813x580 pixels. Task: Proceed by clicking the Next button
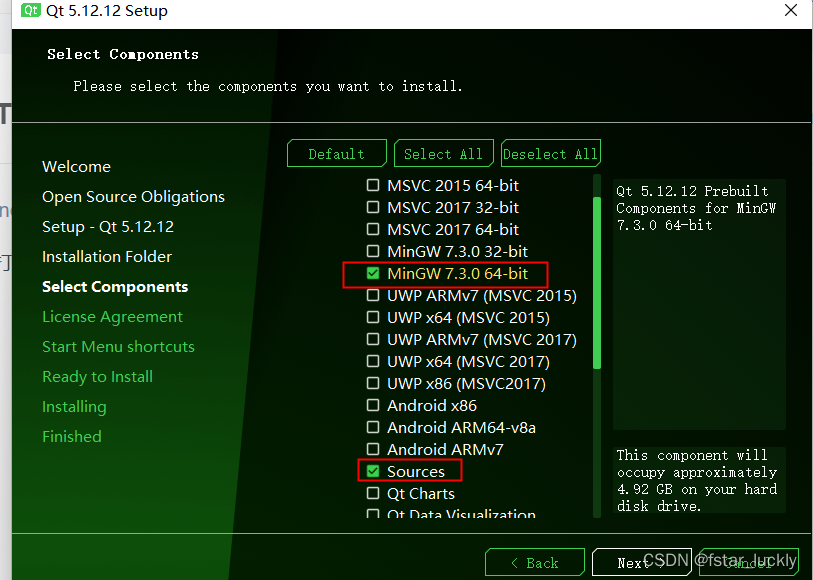point(641,562)
